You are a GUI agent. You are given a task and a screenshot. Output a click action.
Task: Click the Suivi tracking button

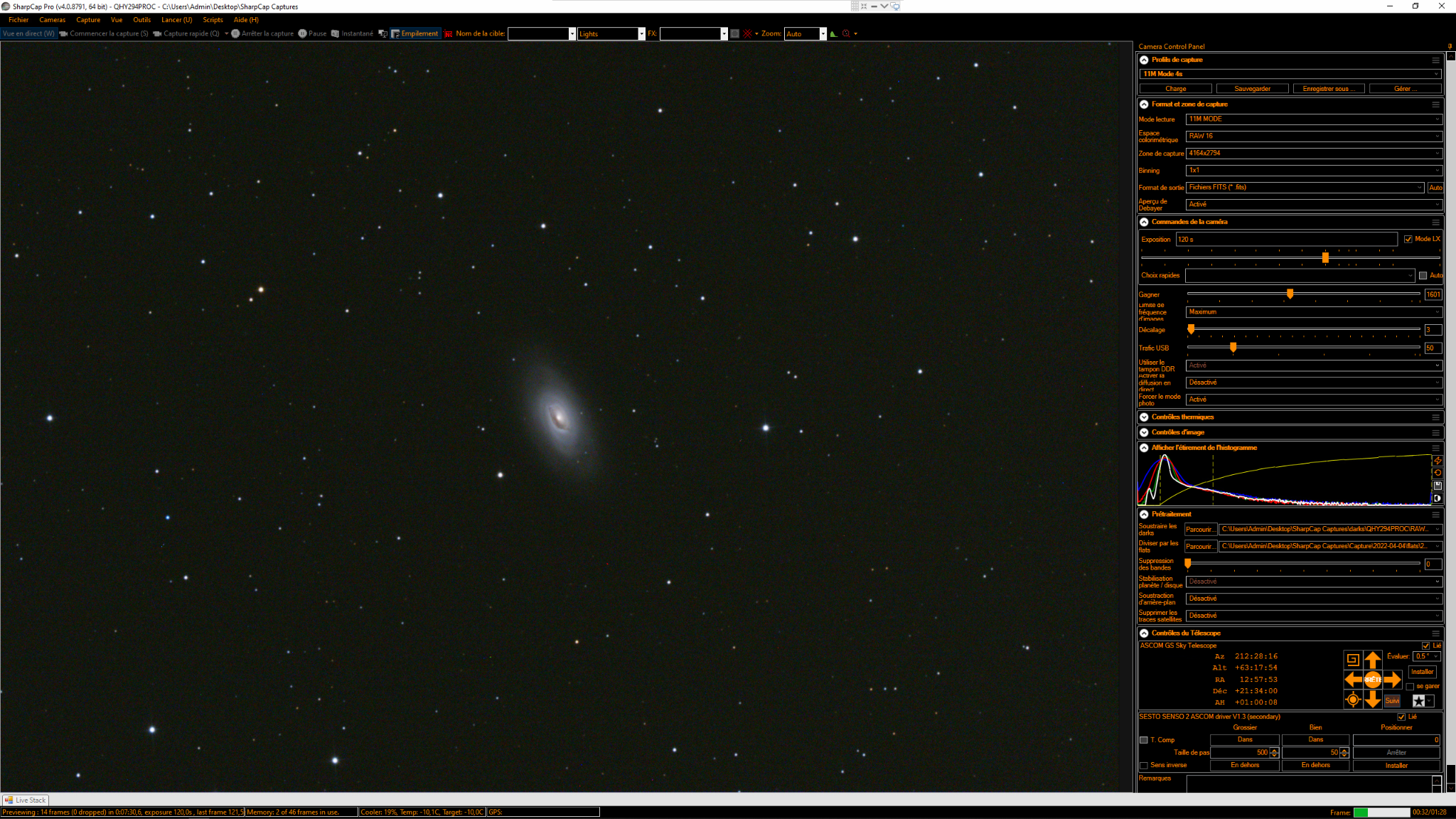[x=1392, y=701]
